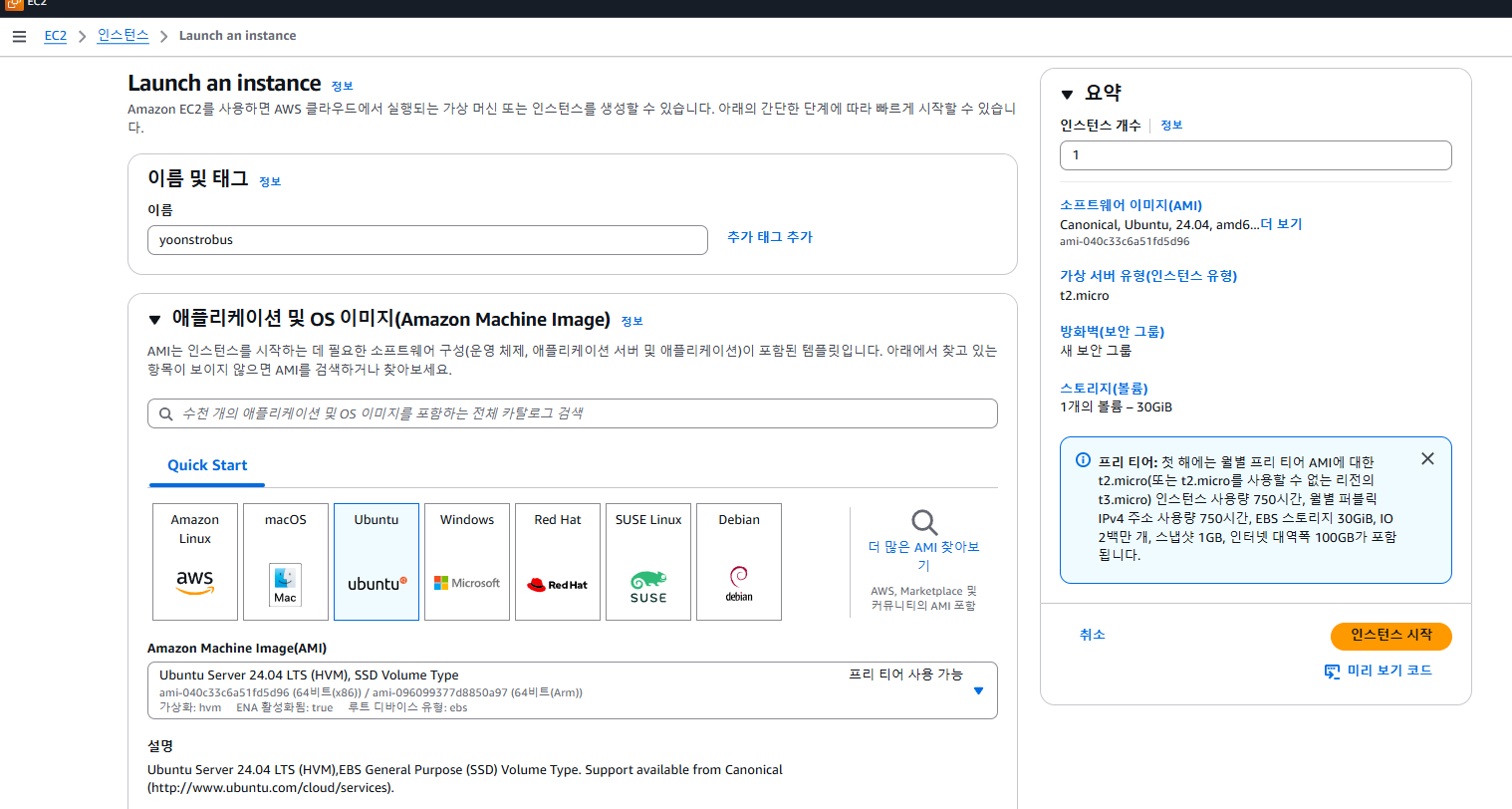Viewport: 1512px width, 809px height.
Task: Click 방화벽(보안 그룹) summary link
Action: pos(1112,332)
